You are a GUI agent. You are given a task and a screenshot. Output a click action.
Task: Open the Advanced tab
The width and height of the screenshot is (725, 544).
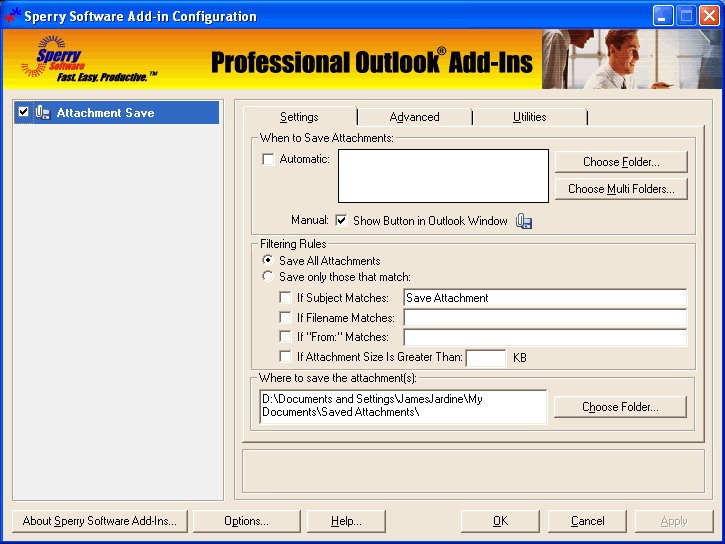[414, 117]
